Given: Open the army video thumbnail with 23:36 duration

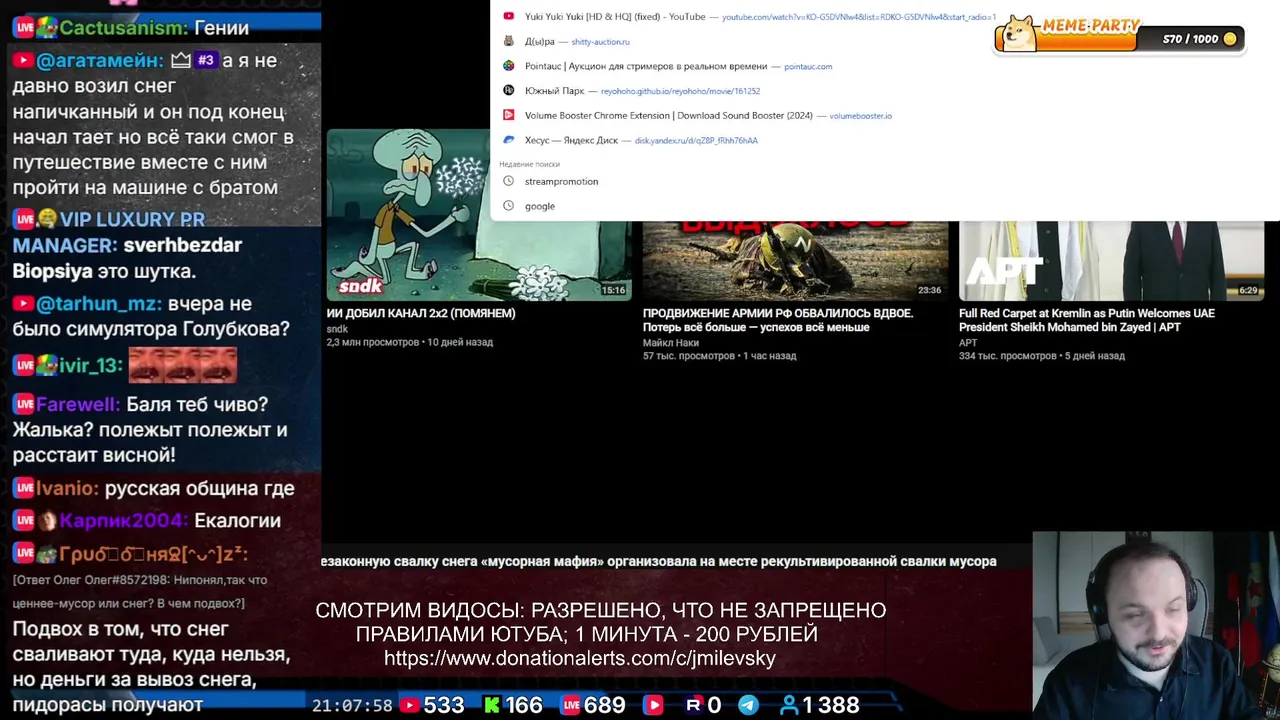Looking at the screenshot, I should [795, 260].
